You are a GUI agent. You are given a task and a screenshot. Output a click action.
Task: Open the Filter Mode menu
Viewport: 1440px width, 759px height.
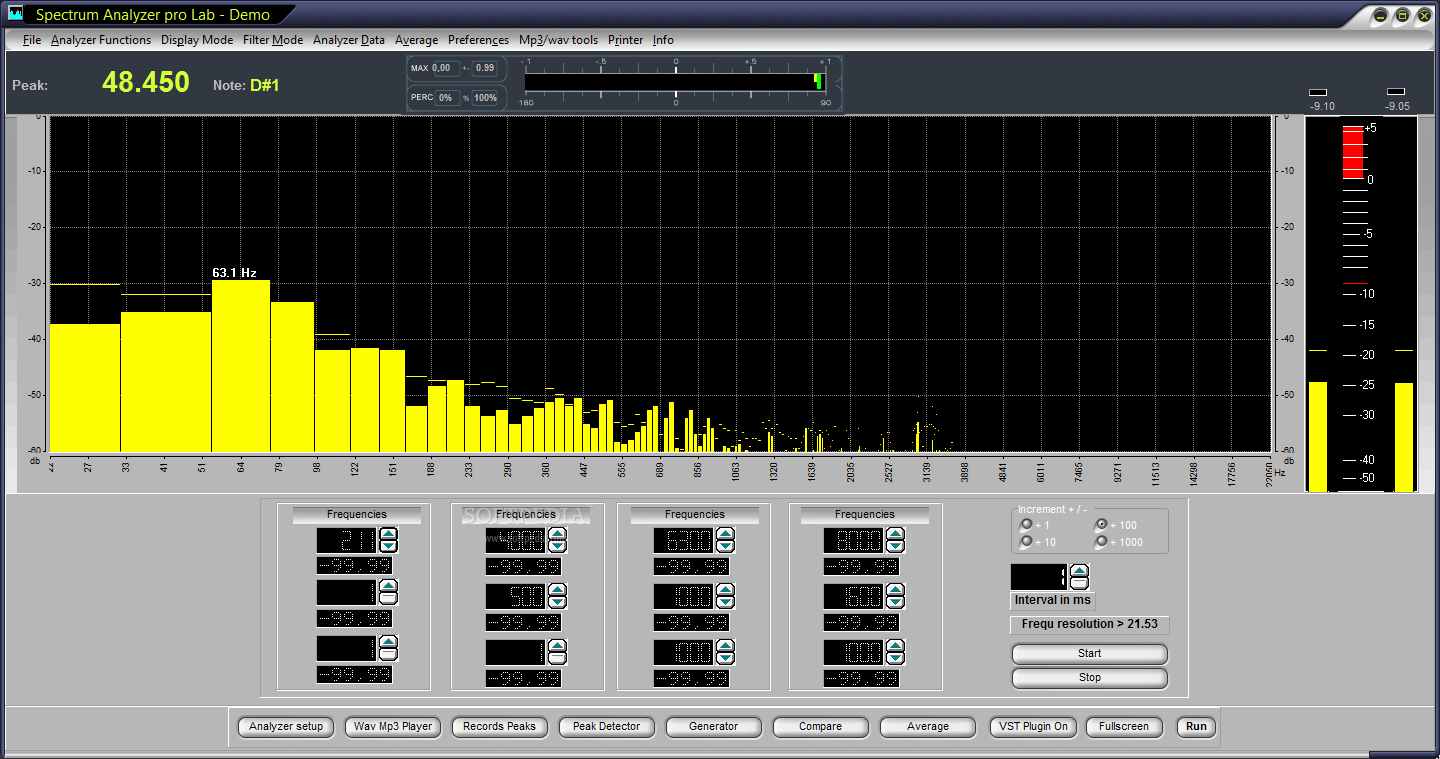coord(273,40)
